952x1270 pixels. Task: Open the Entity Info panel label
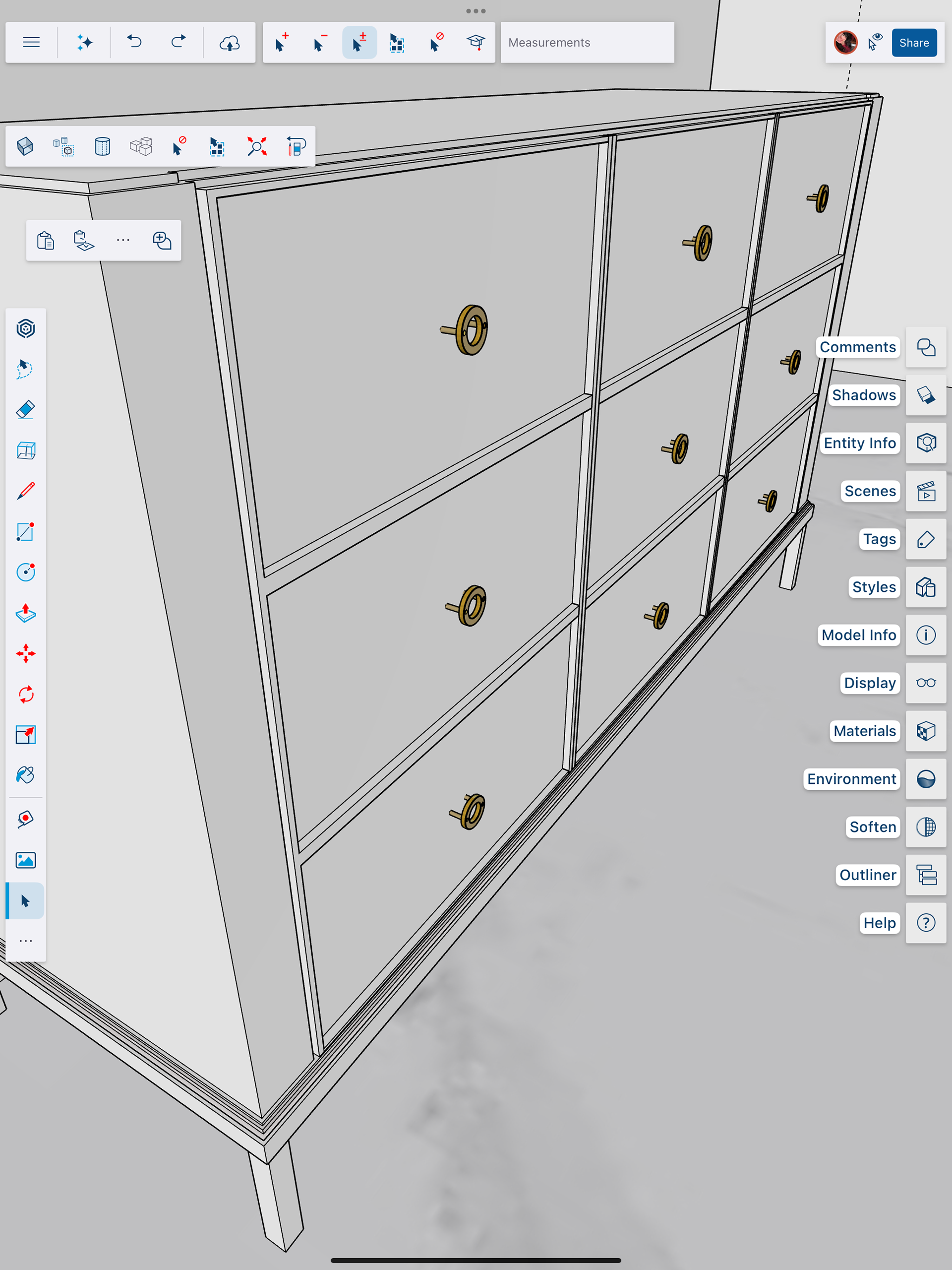pyautogui.click(x=859, y=443)
